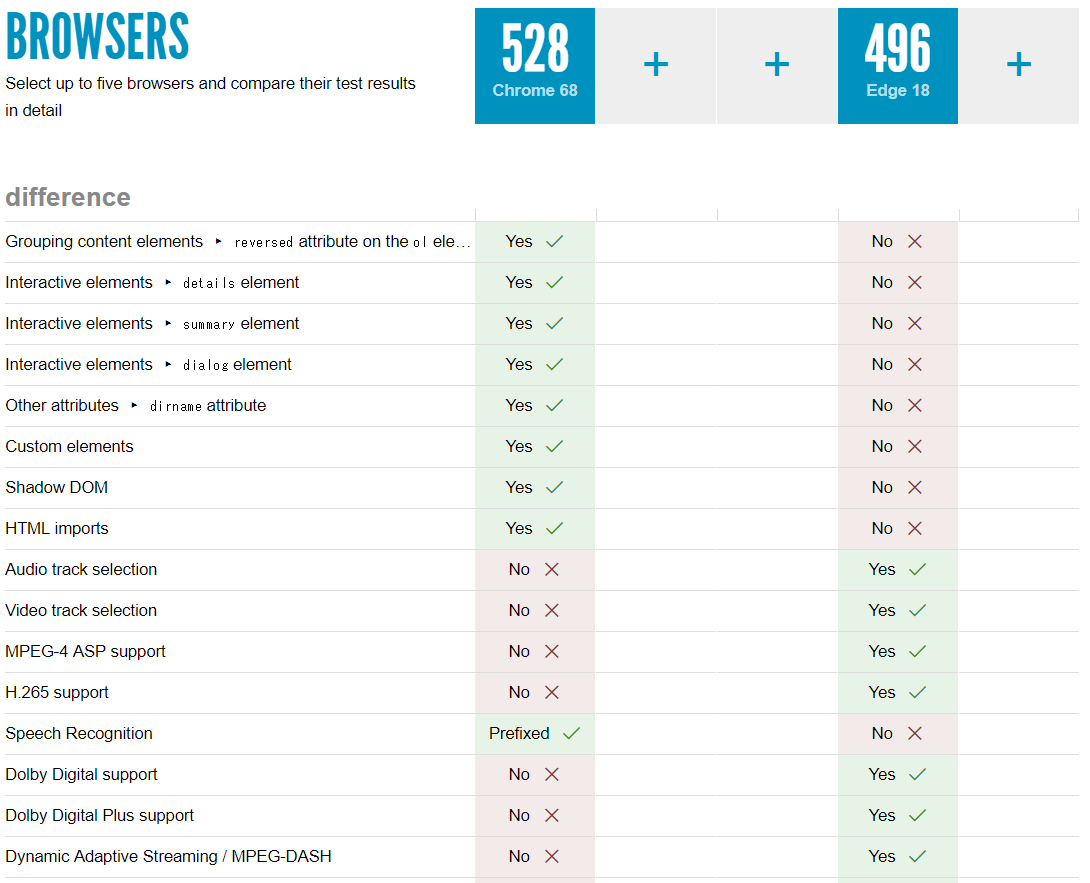The image size is (1090, 883).
Task: Click the arrow after Grouping content elements
Action: 218,242
